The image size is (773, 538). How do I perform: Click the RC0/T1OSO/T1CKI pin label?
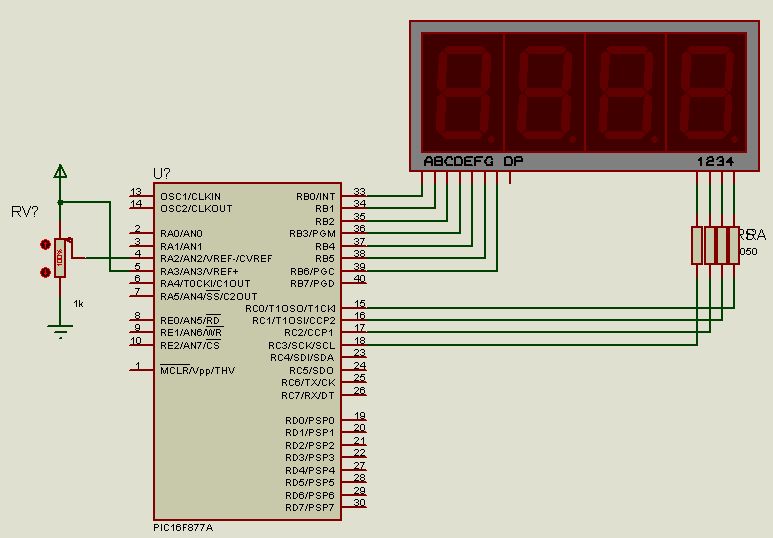[290, 308]
